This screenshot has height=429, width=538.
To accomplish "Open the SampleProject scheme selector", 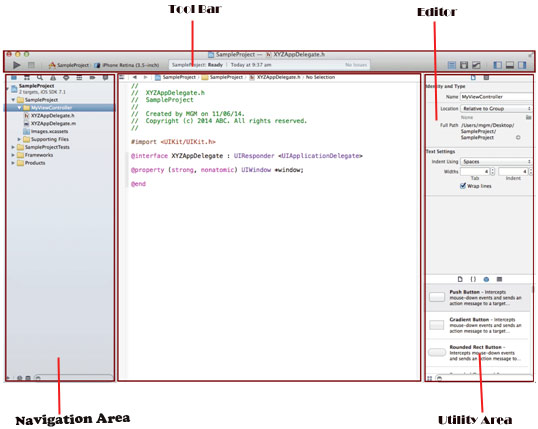I will 69,65.
